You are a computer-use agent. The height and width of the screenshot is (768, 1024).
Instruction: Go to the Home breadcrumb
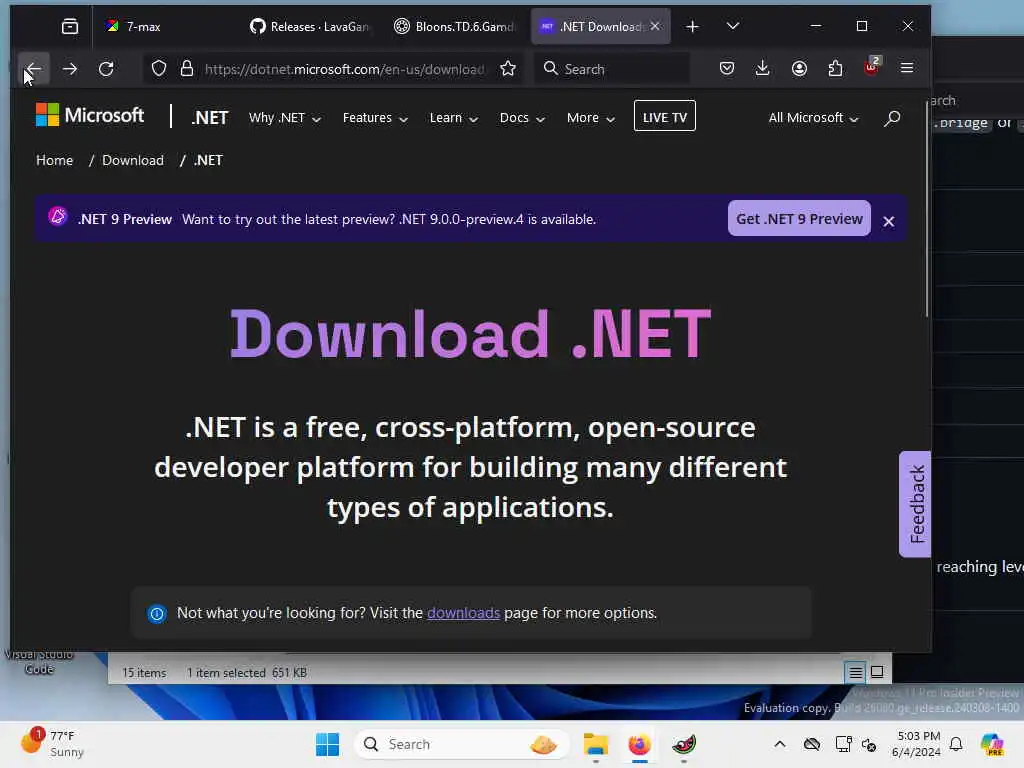55,161
